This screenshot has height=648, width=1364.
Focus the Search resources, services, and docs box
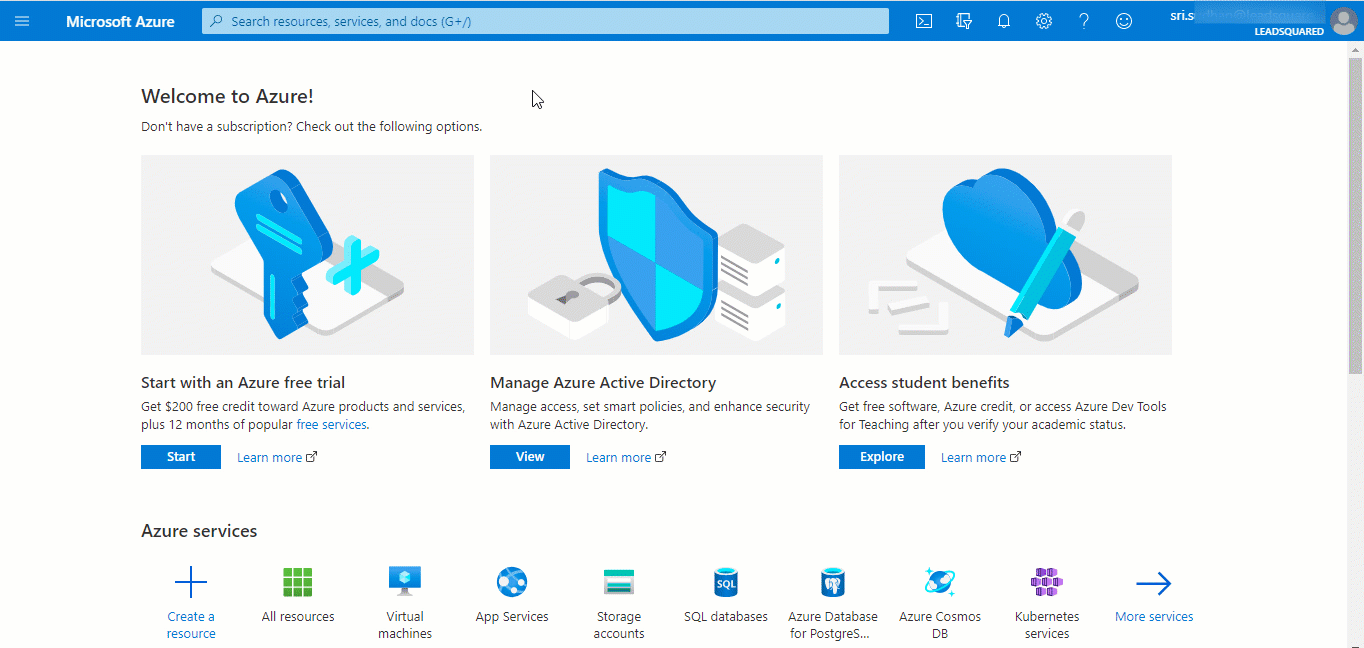[x=545, y=21]
